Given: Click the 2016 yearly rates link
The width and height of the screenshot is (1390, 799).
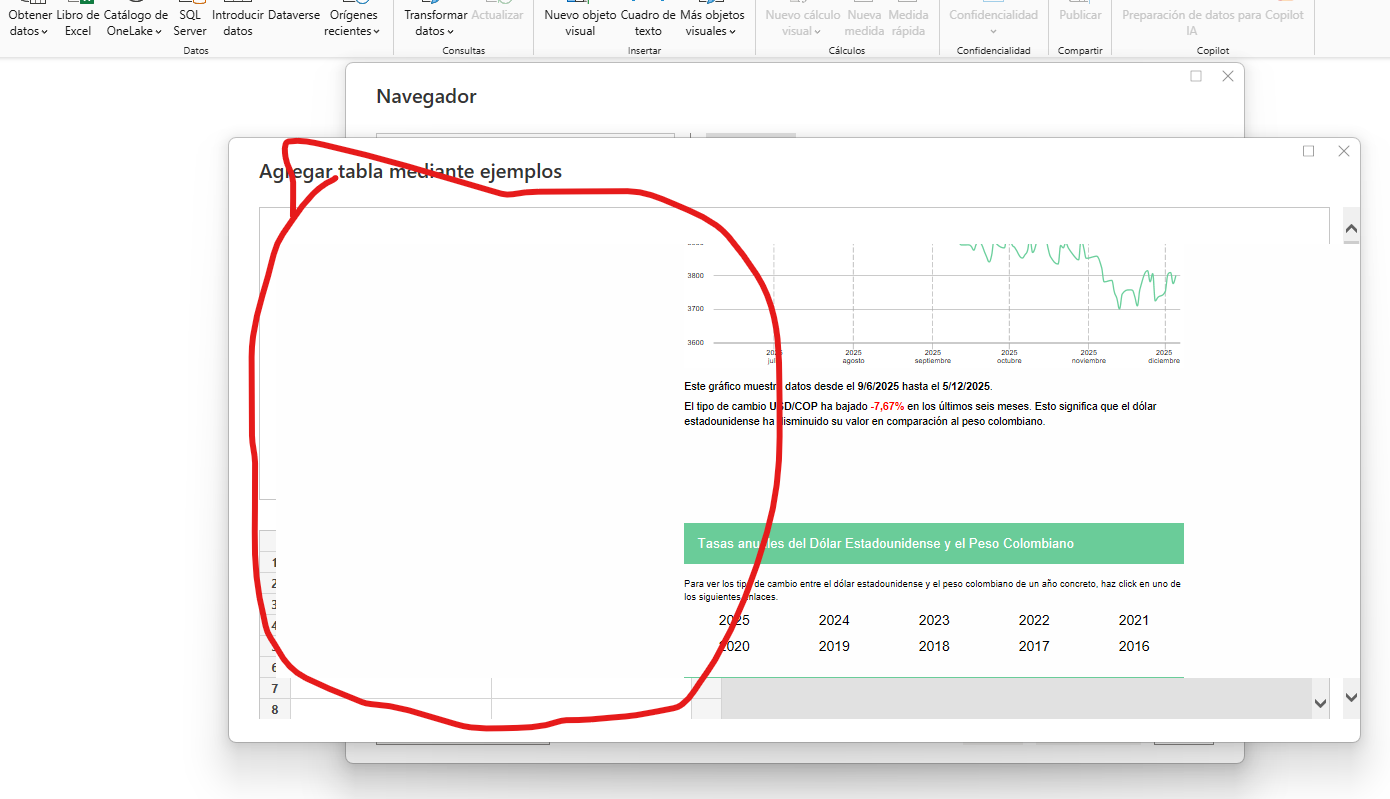Looking at the screenshot, I should 1134,646.
